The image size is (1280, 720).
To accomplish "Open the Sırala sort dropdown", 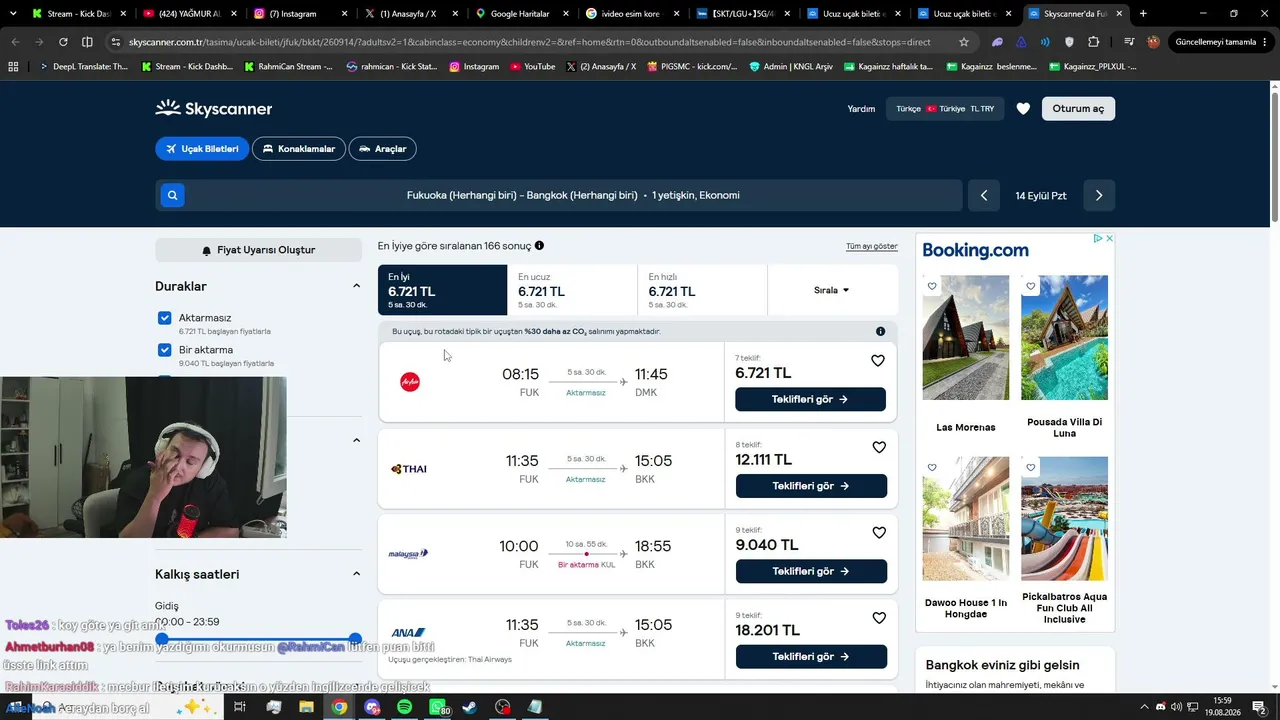I will click(x=832, y=290).
